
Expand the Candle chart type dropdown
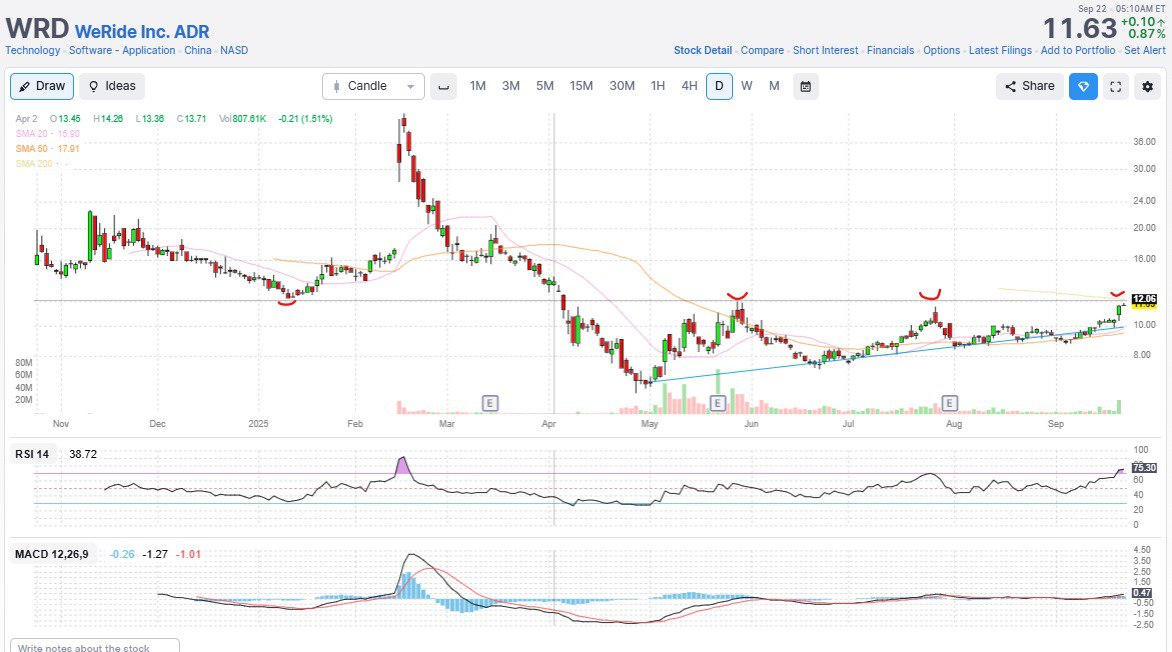point(373,86)
